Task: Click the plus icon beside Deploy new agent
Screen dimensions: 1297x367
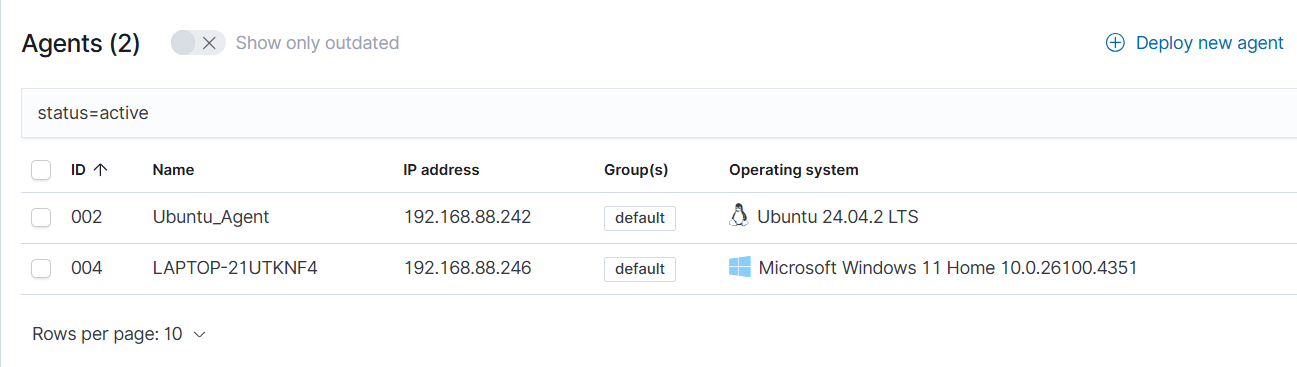Action: pyautogui.click(x=1115, y=43)
